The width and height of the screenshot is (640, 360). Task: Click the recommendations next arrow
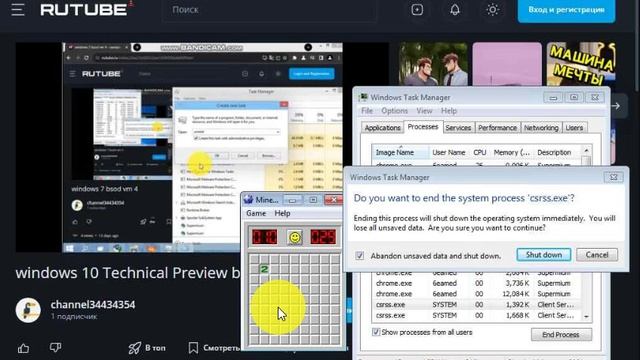click(616, 106)
